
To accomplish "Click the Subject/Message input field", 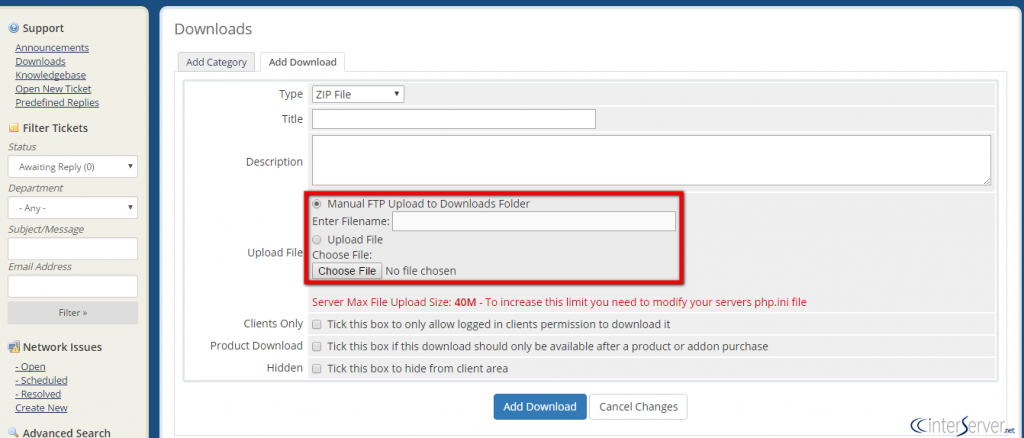I will tap(72, 249).
